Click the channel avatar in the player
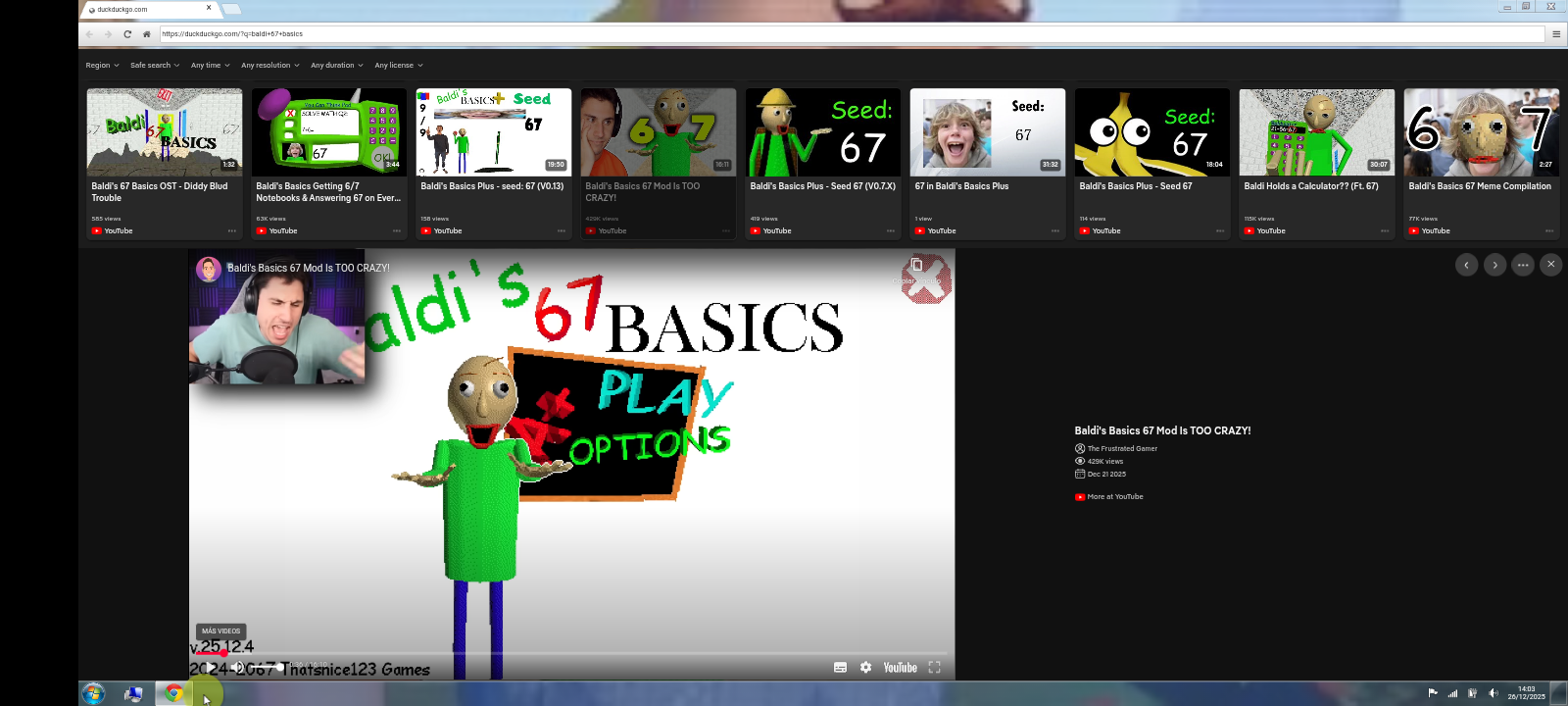The height and width of the screenshot is (706, 1568). pos(209,269)
